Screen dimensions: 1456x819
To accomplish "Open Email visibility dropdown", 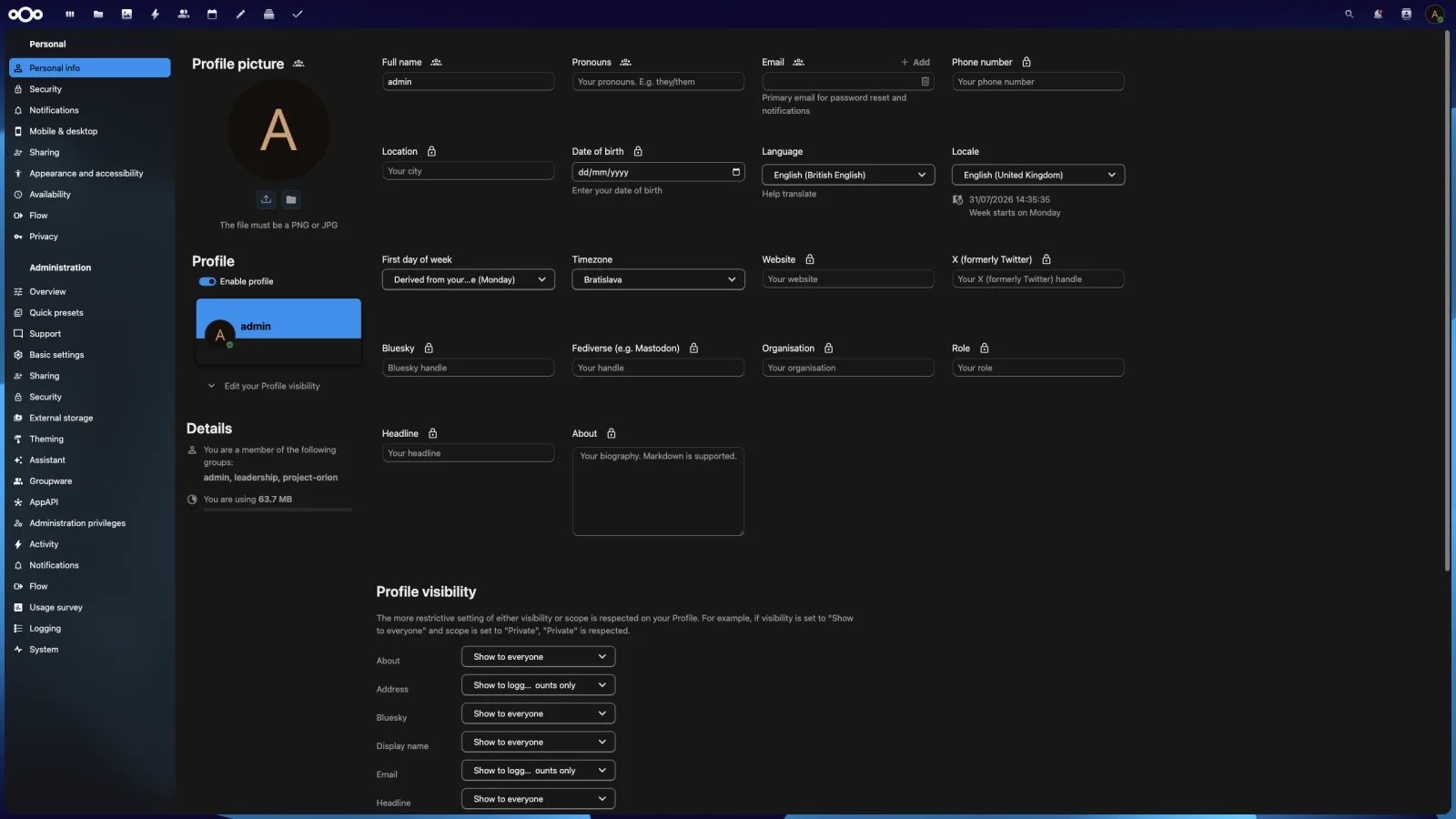I will [x=539, y=770].
